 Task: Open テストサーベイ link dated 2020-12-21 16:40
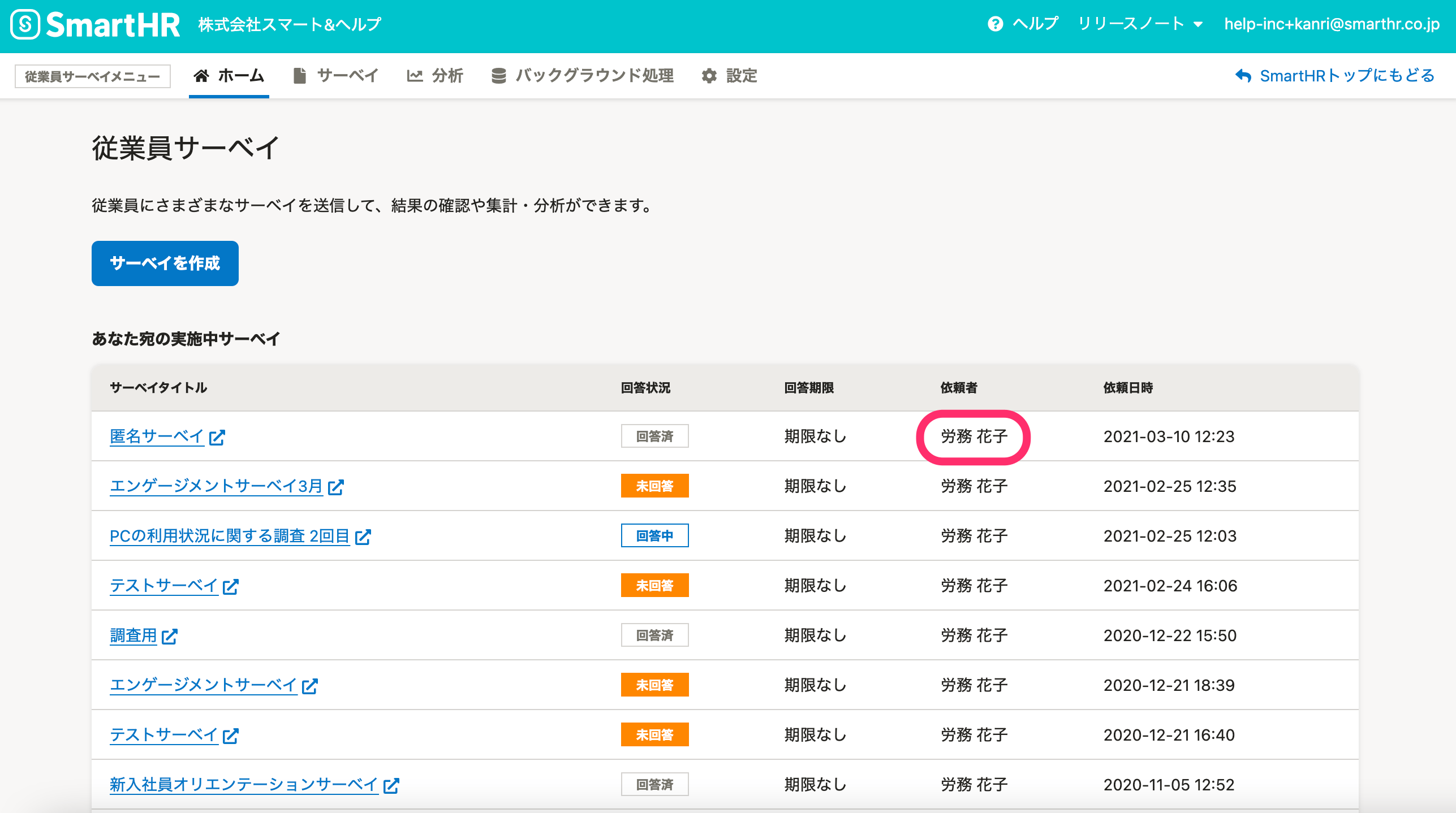point(163,734)
